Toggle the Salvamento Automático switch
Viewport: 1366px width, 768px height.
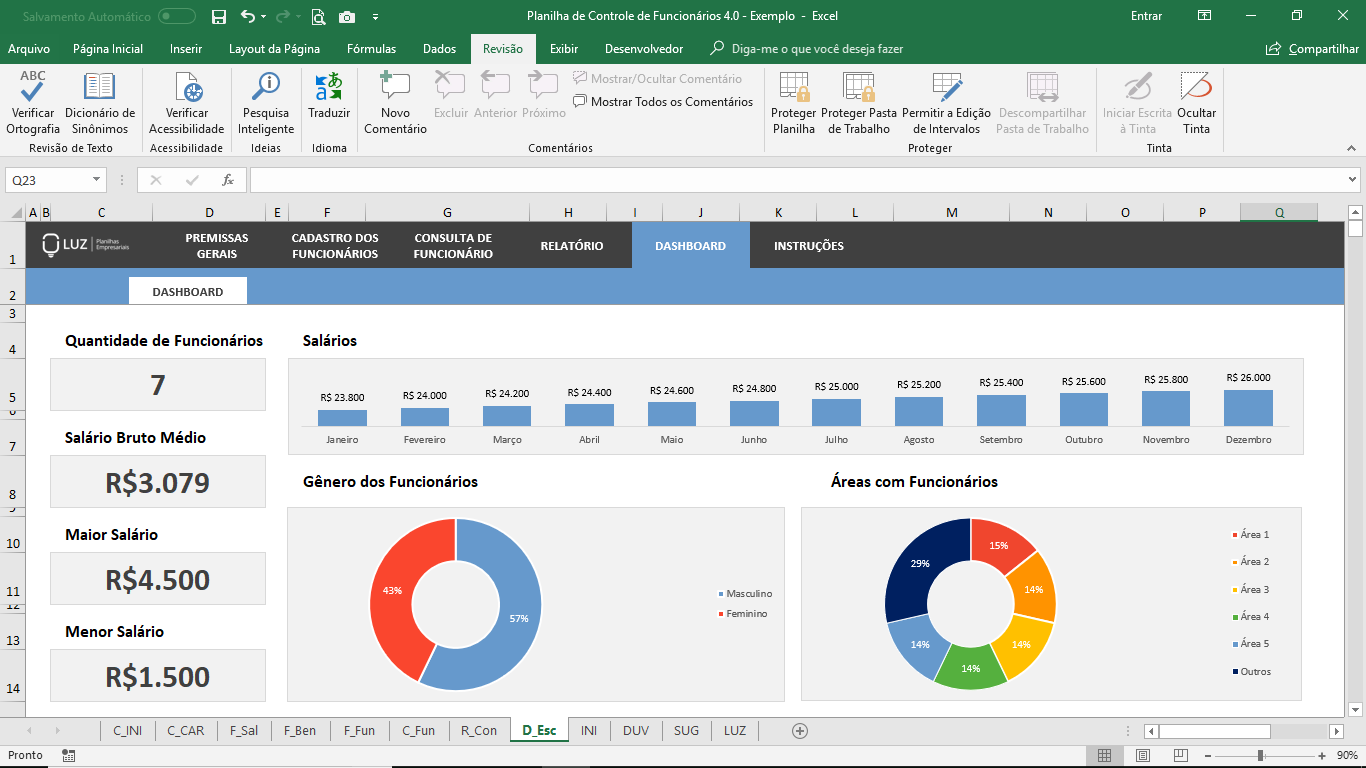pyautogui.click(x=177, y=16)
